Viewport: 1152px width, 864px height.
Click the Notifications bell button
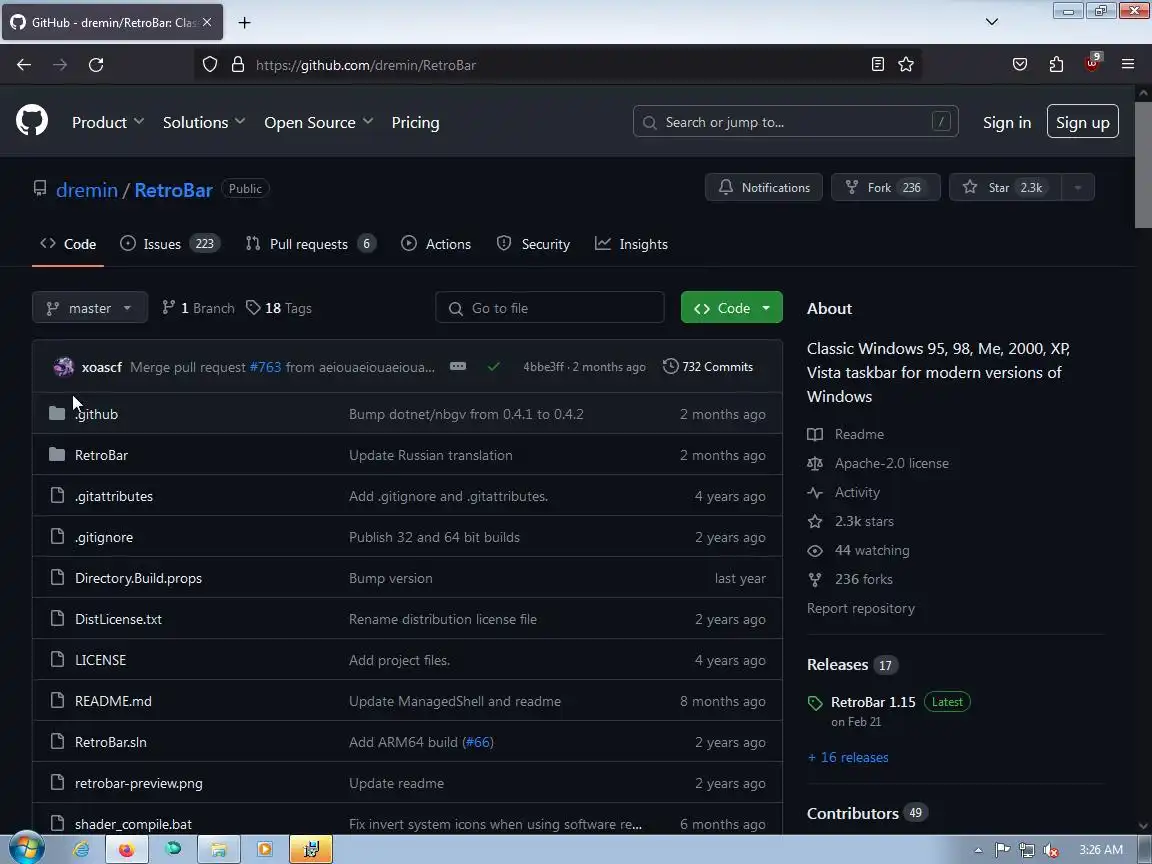click(x=763, y=187)
